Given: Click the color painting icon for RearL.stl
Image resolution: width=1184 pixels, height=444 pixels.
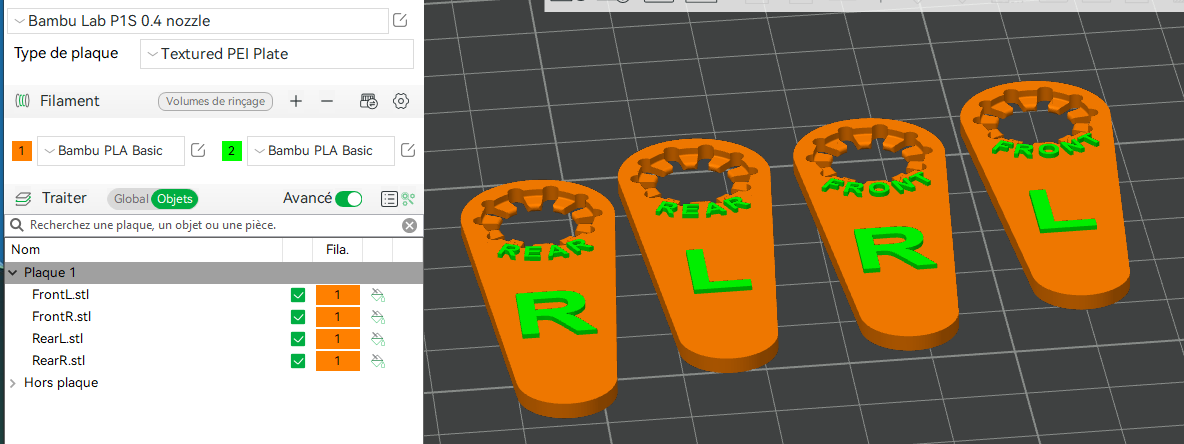Looking at the screenshot, I should [378, 339].
